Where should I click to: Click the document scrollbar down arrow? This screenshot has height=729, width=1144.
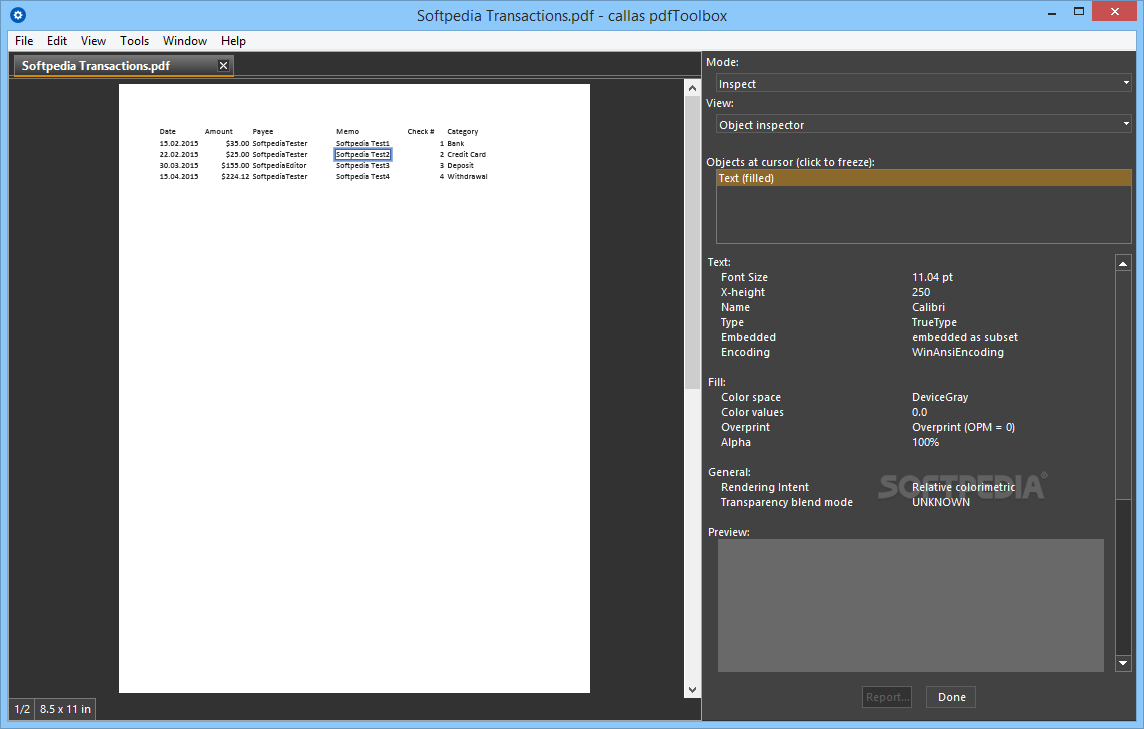coord(692,690)
